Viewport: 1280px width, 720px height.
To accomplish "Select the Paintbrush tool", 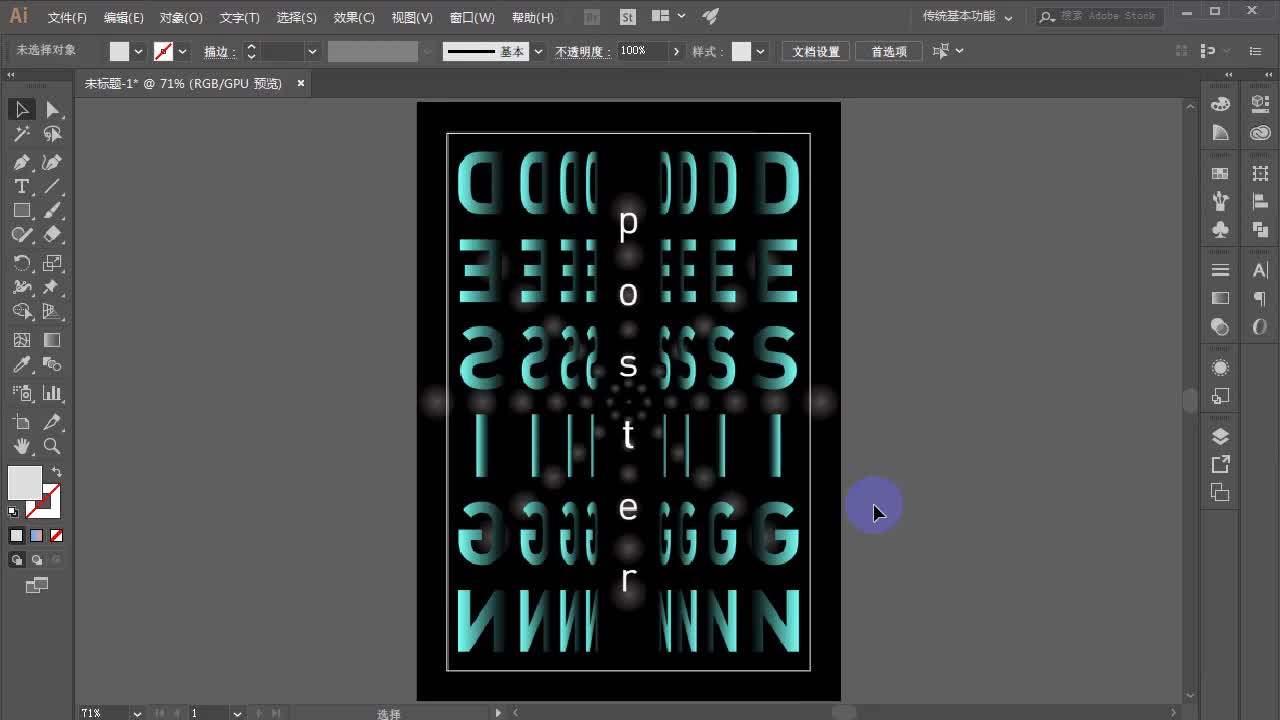I will pos(52,210).
